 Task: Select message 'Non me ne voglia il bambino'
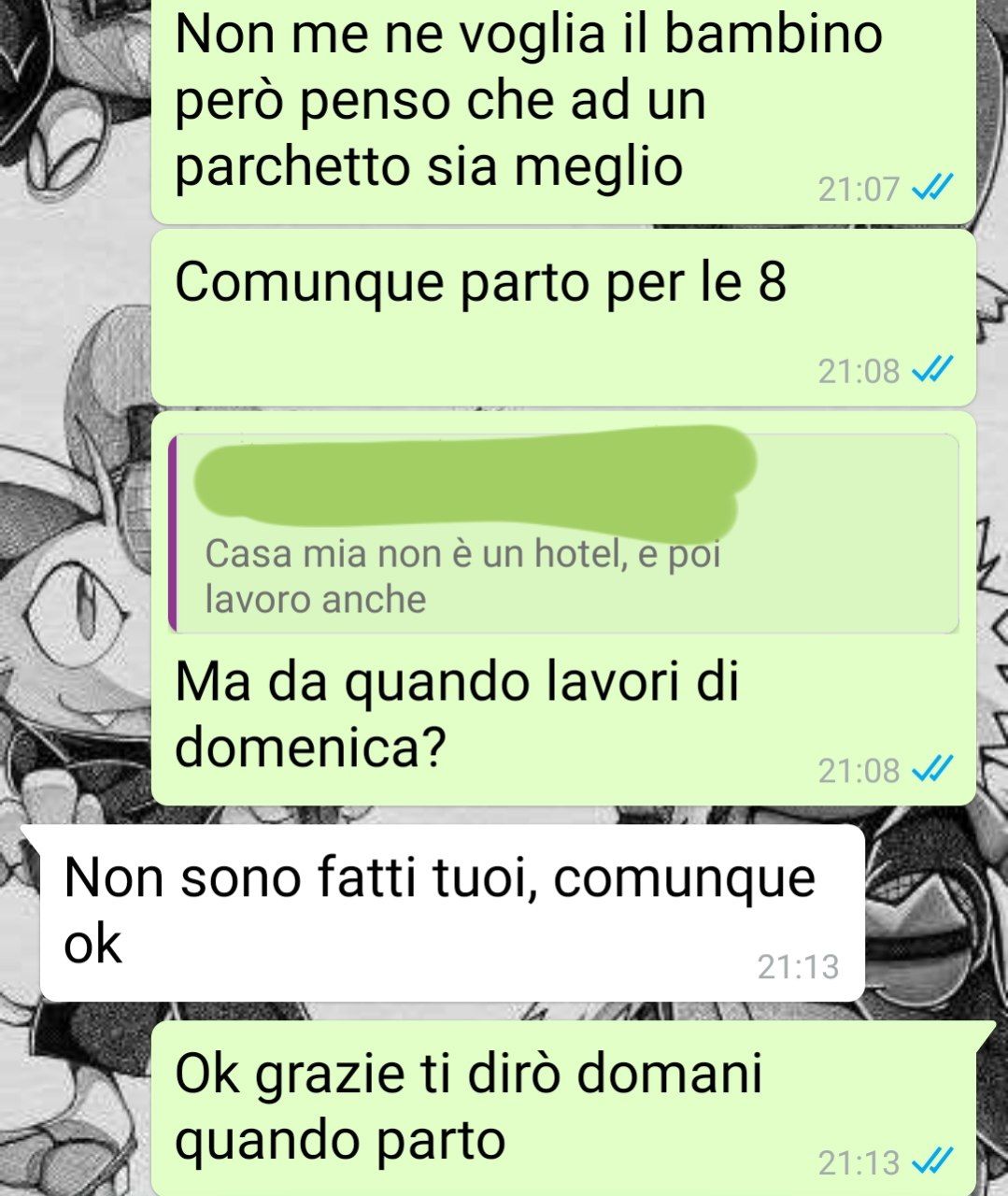pyautogui.click(x=563, y=111)
